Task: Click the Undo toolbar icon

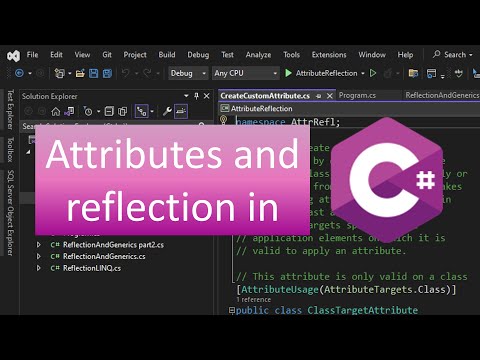Action: point(125,73)
